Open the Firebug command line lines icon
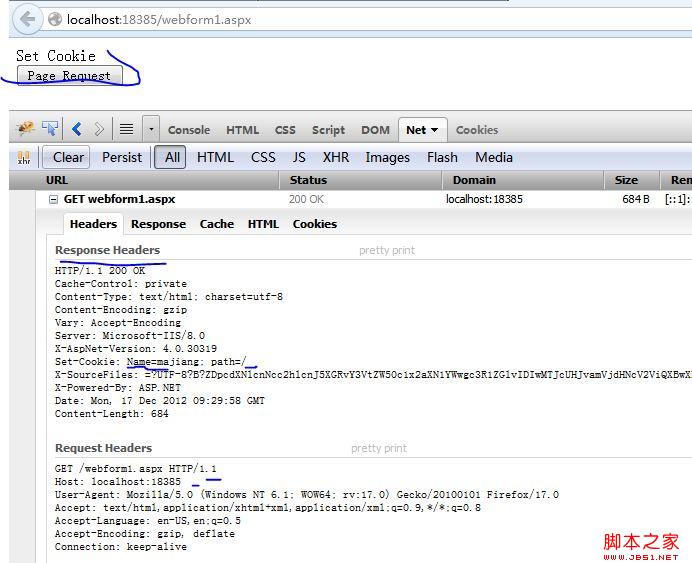Screen dimensions: 692x563 tap(126, 129)
